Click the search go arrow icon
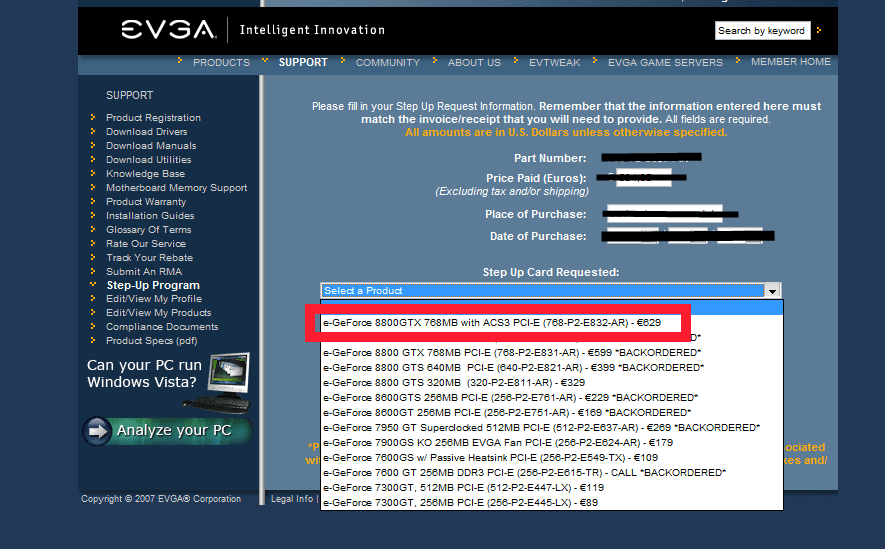The image size is (885, 549). tap(819, 30)
